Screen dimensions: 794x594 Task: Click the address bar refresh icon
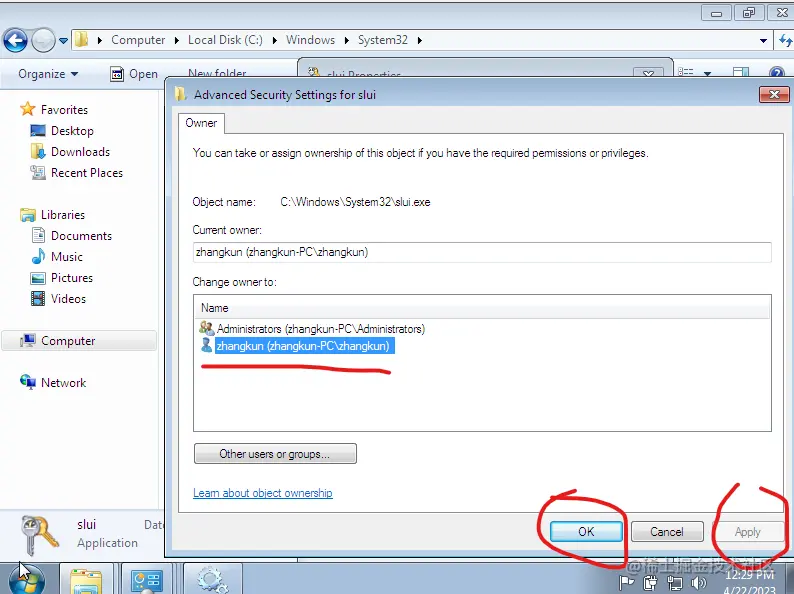[x=785, y=40]
